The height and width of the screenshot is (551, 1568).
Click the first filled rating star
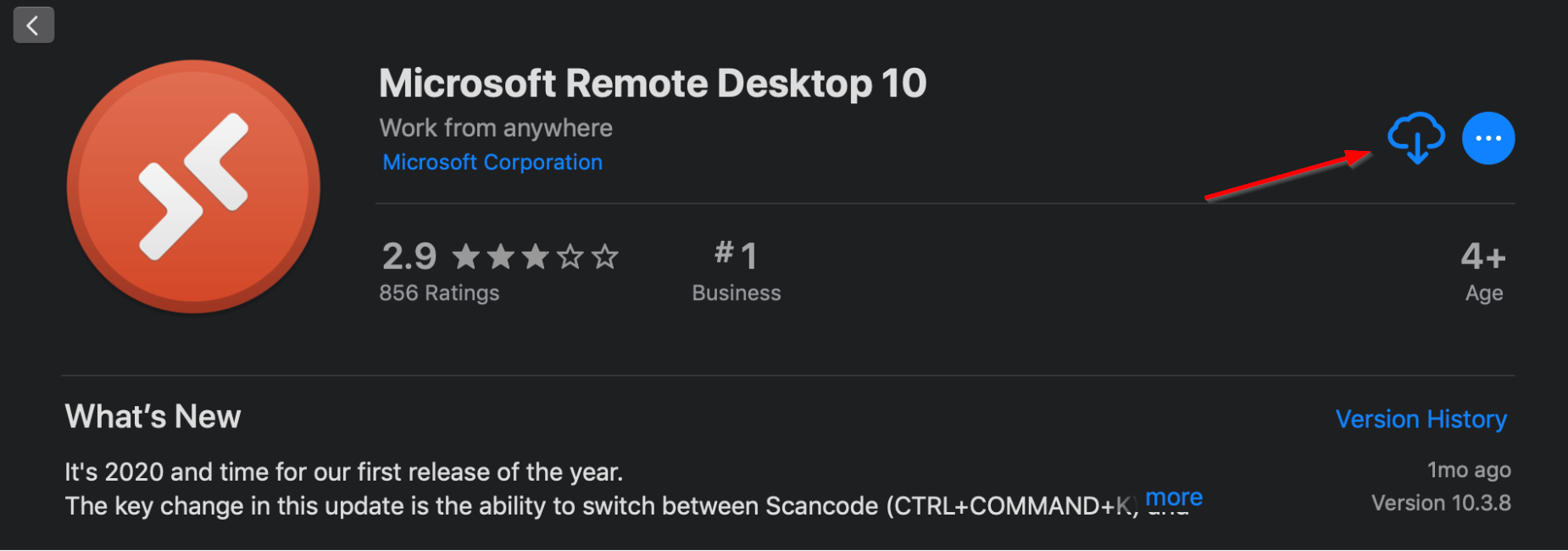click(466, 256)
